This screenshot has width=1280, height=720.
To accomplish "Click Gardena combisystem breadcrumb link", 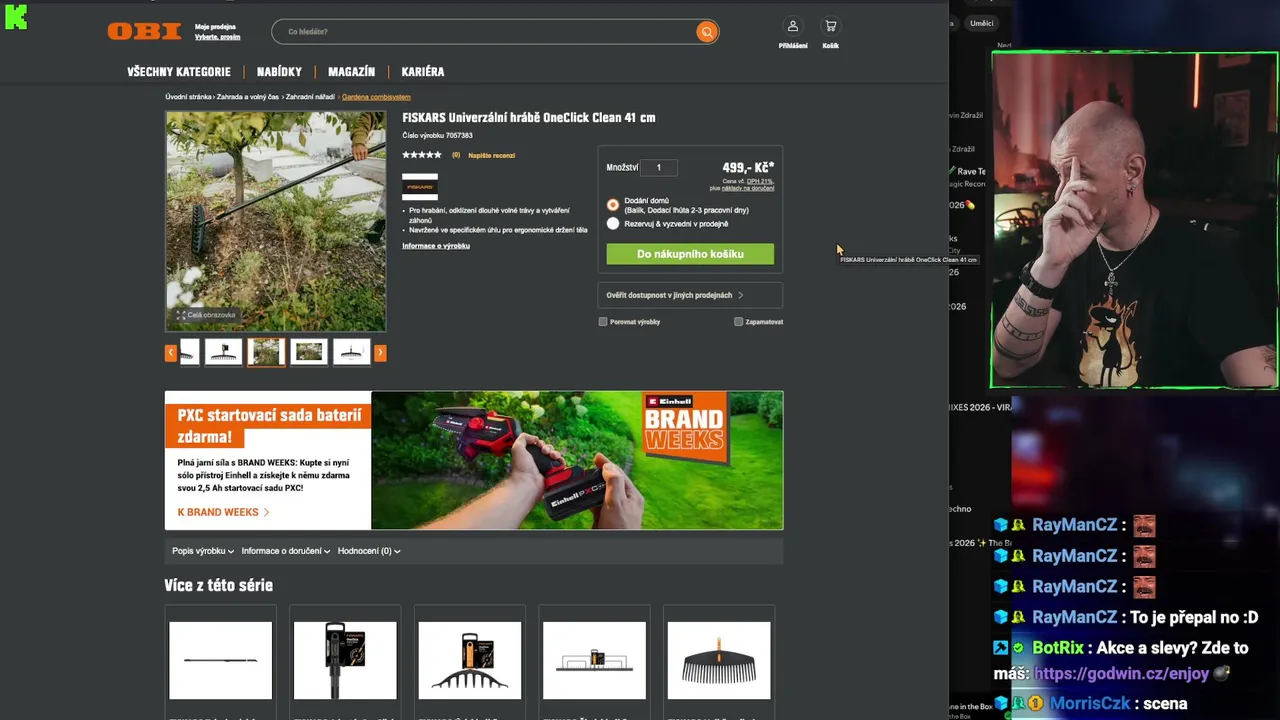I will (376, 97).
